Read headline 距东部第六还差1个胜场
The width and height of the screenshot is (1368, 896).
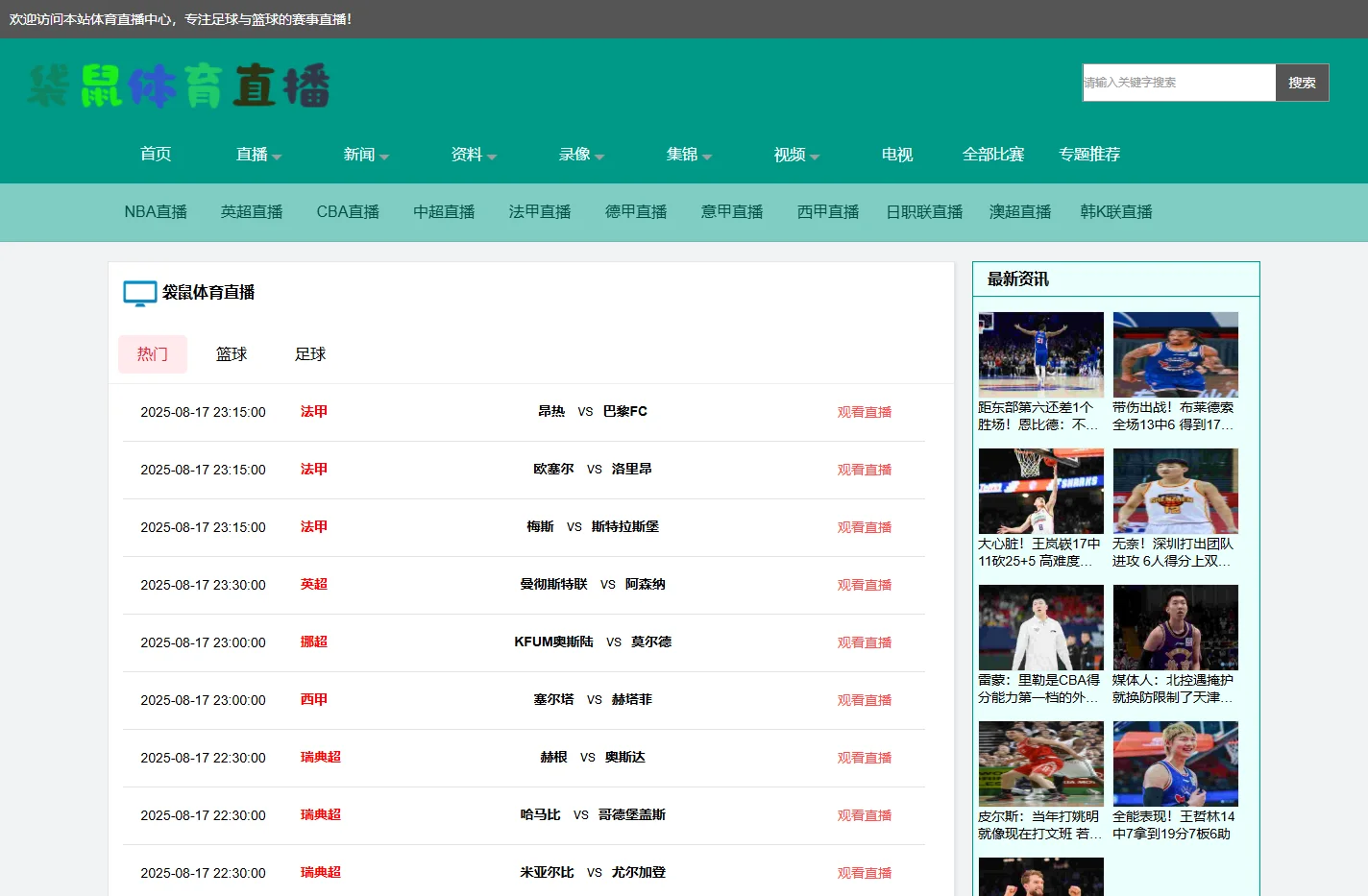pyautogui.click(x=1038, y=416)
